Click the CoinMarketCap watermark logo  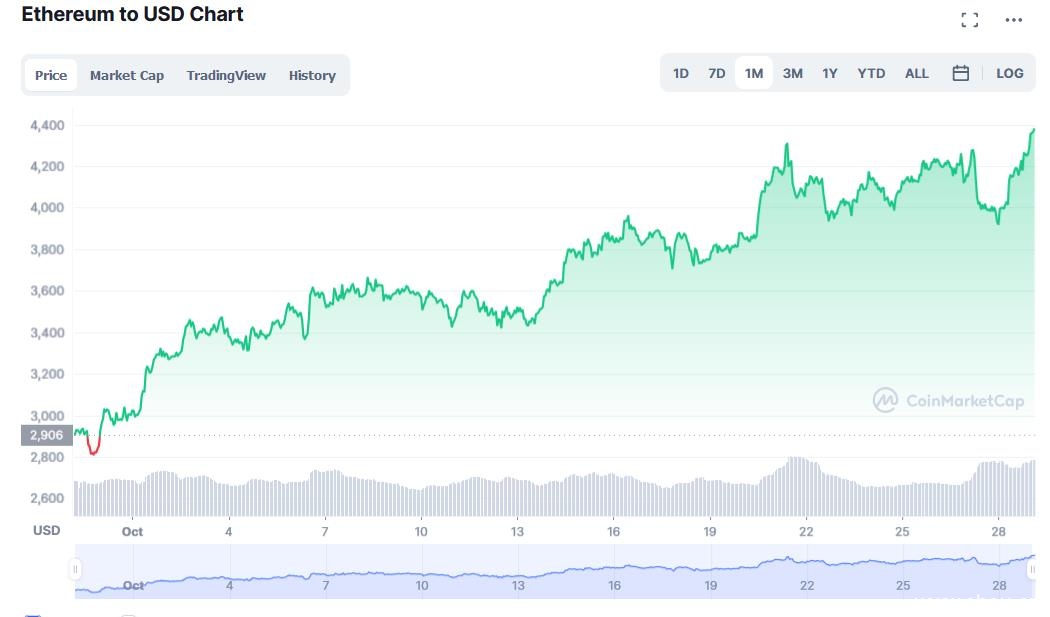click(948, 400)
